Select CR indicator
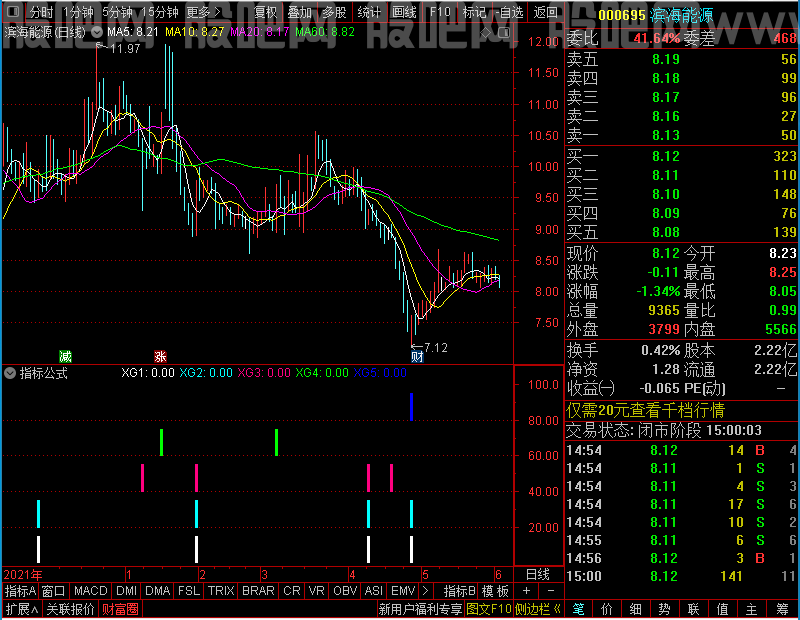800x620 pixels. 292,591
